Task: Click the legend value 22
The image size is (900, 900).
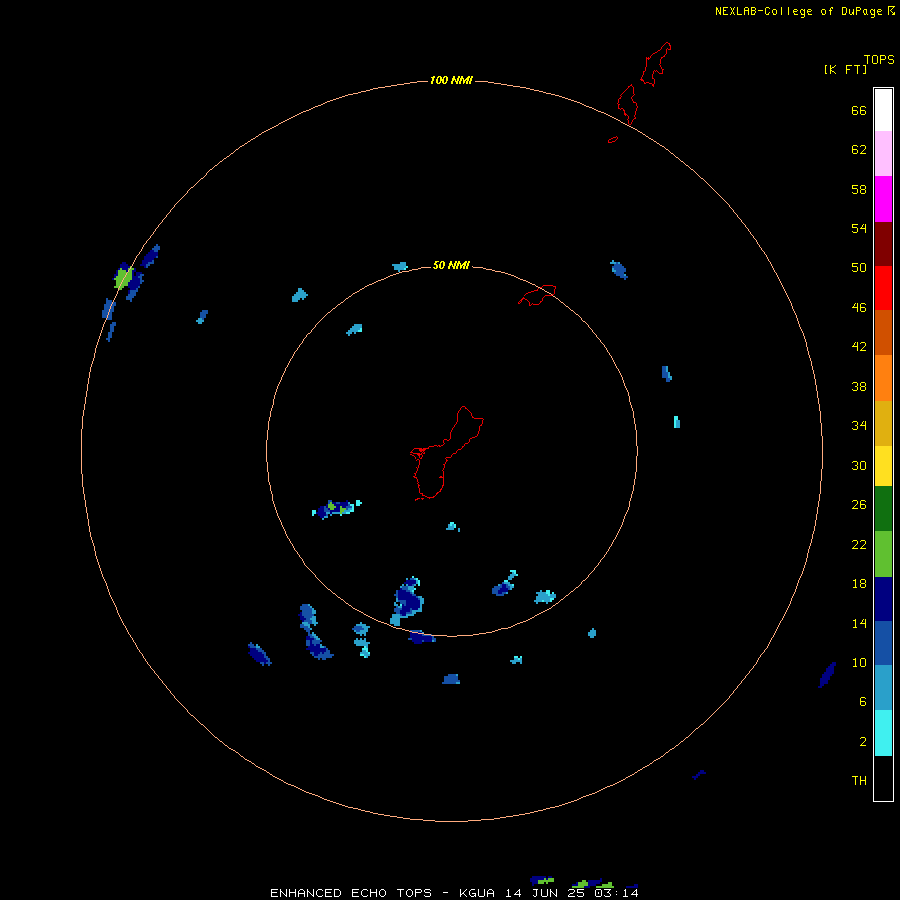Action: coord(859,544)
